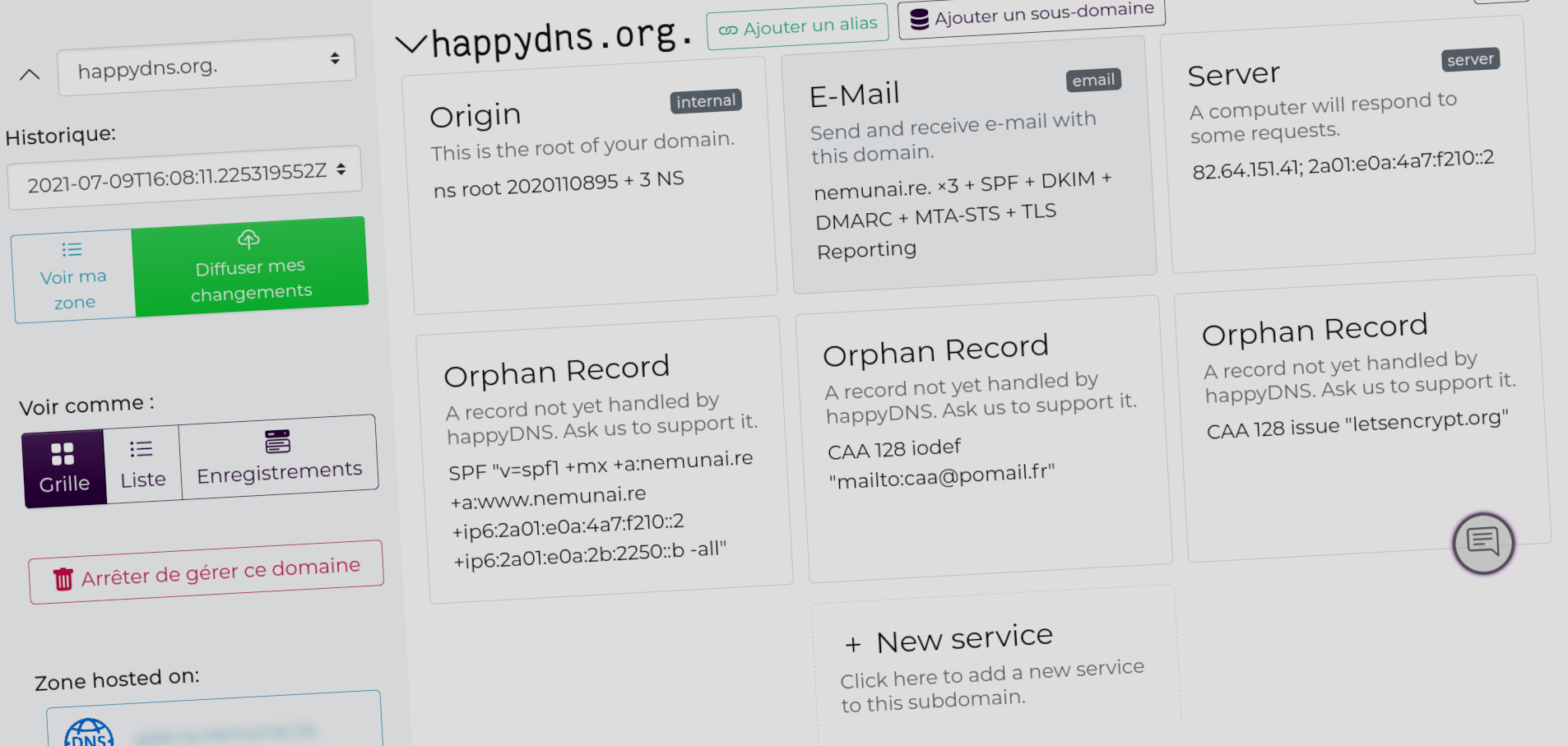Click the 'Historique:' label
The height and width of the screenshot is (746, 1568).
(60, 135)
